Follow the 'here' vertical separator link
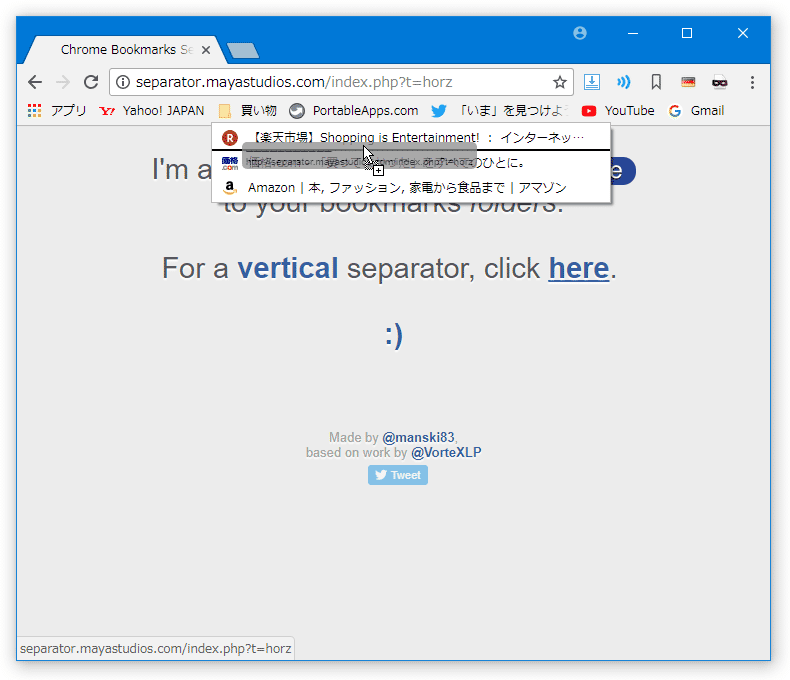The image size is (790, 680). click(x=579, y=268)
